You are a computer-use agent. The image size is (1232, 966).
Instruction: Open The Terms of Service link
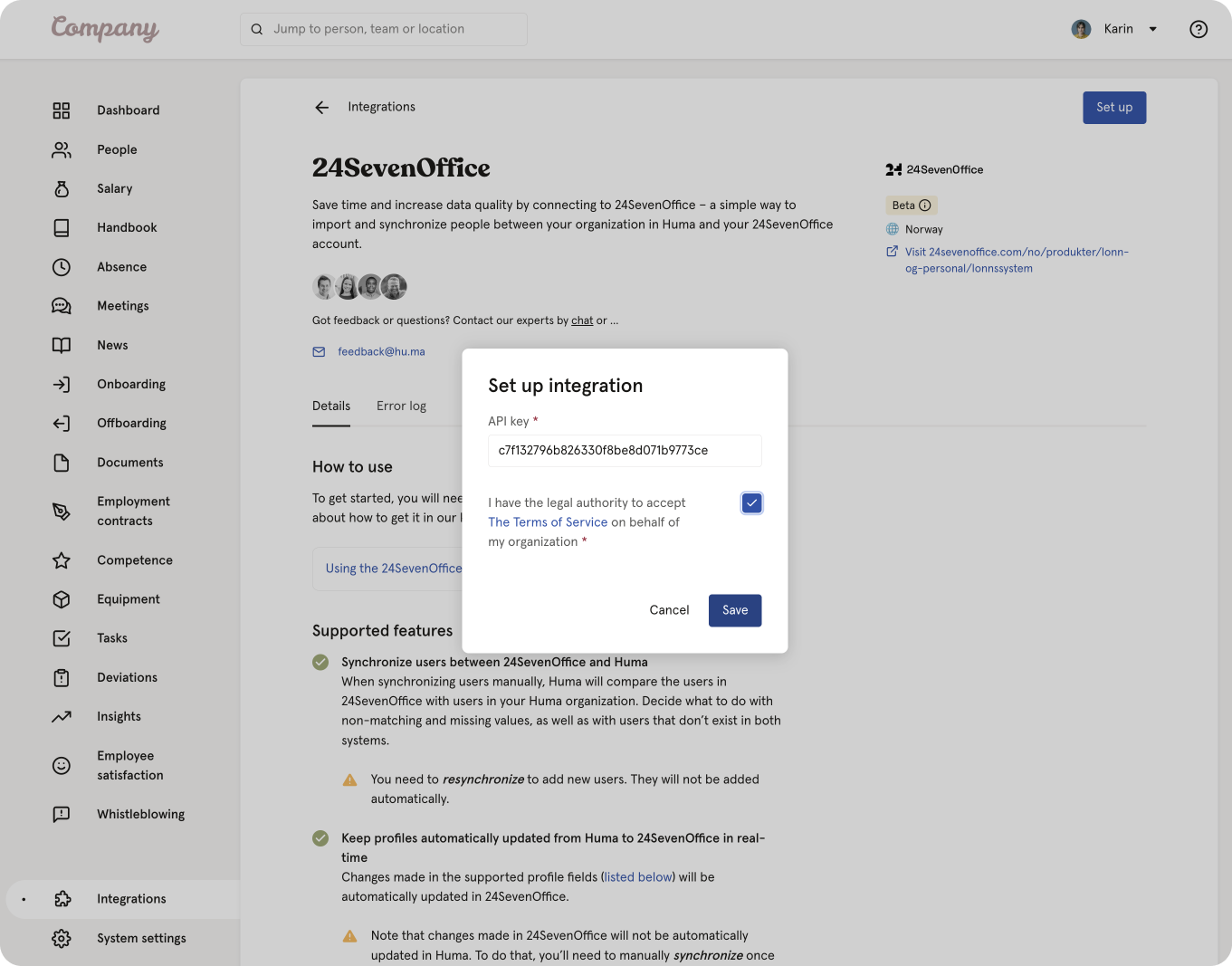tap(548, 522)
